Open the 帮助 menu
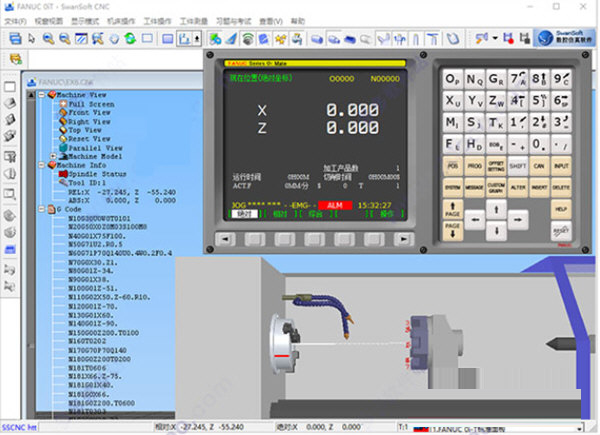This screenshot has width=600, height=435. tap(299, 20)
